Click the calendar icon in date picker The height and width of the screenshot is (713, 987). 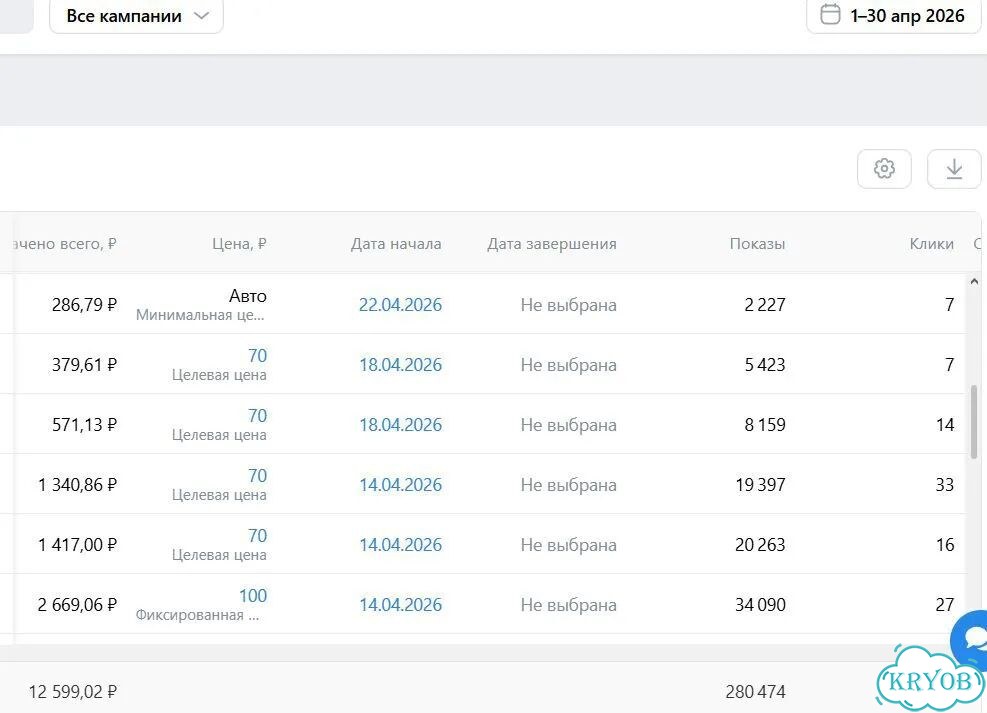click(x=830, y=14)
